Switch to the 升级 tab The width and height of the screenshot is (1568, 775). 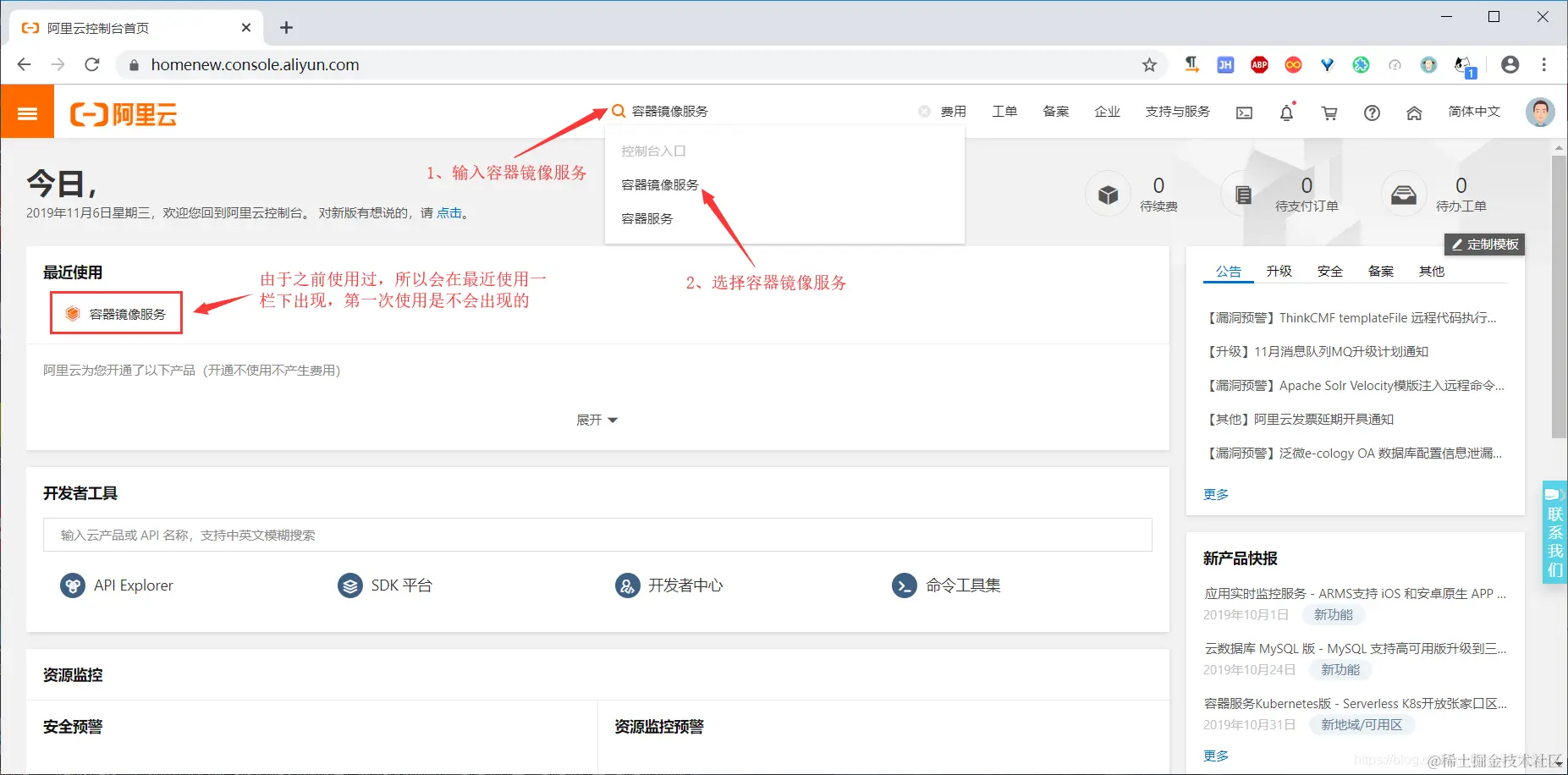pos(1279,271)
